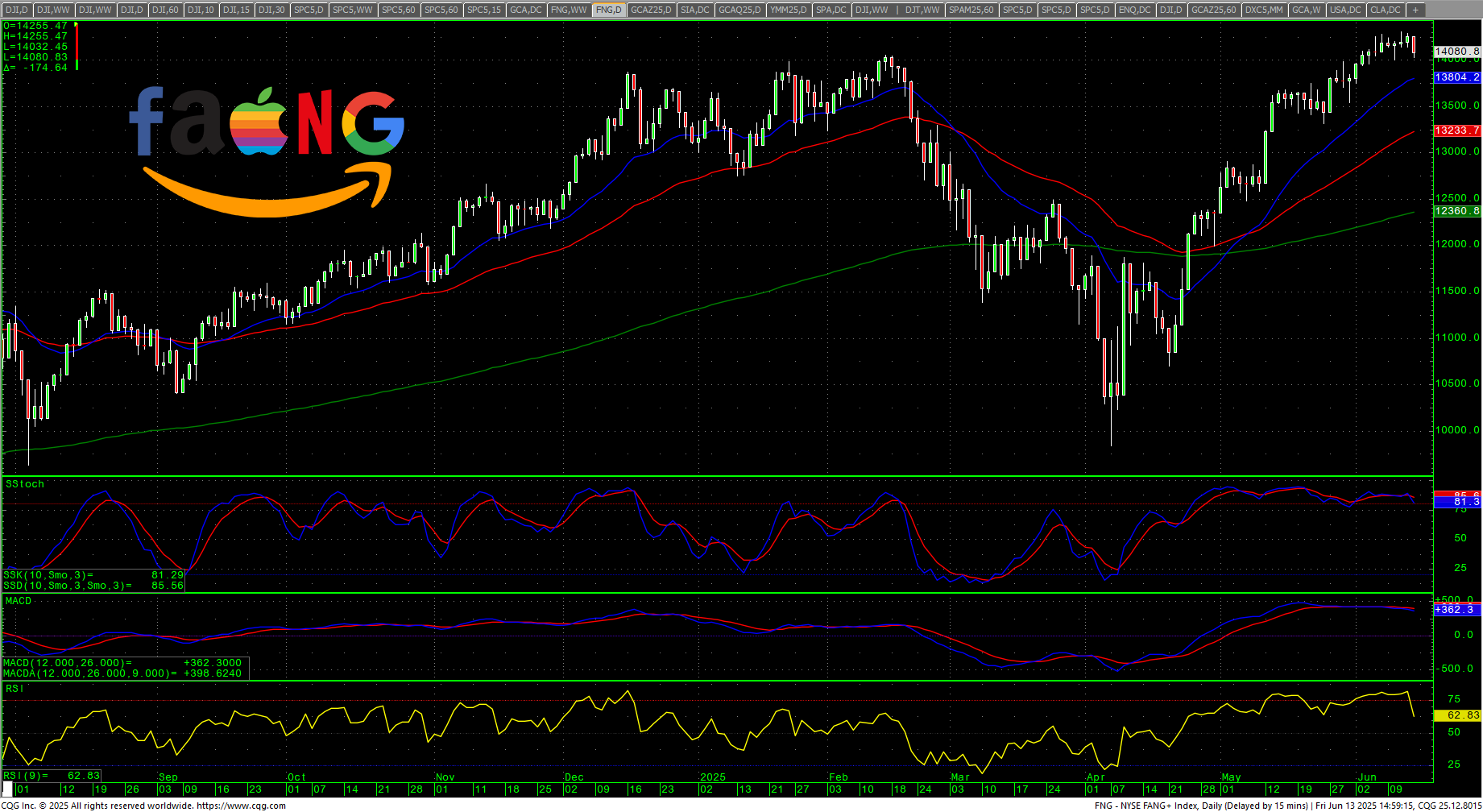The image size is (1483, 812).
Task: Select the SSD(10,Smo,3,Smo,3) value row
Action: tap(93, 586)
